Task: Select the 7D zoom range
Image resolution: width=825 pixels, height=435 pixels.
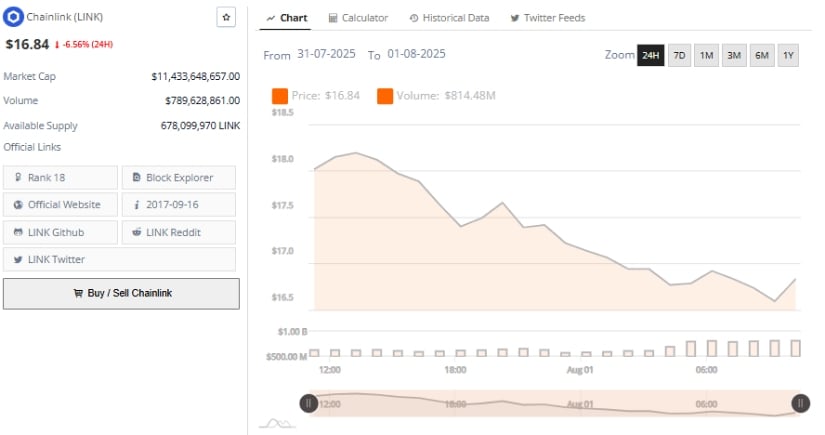Action: [679, 55]
